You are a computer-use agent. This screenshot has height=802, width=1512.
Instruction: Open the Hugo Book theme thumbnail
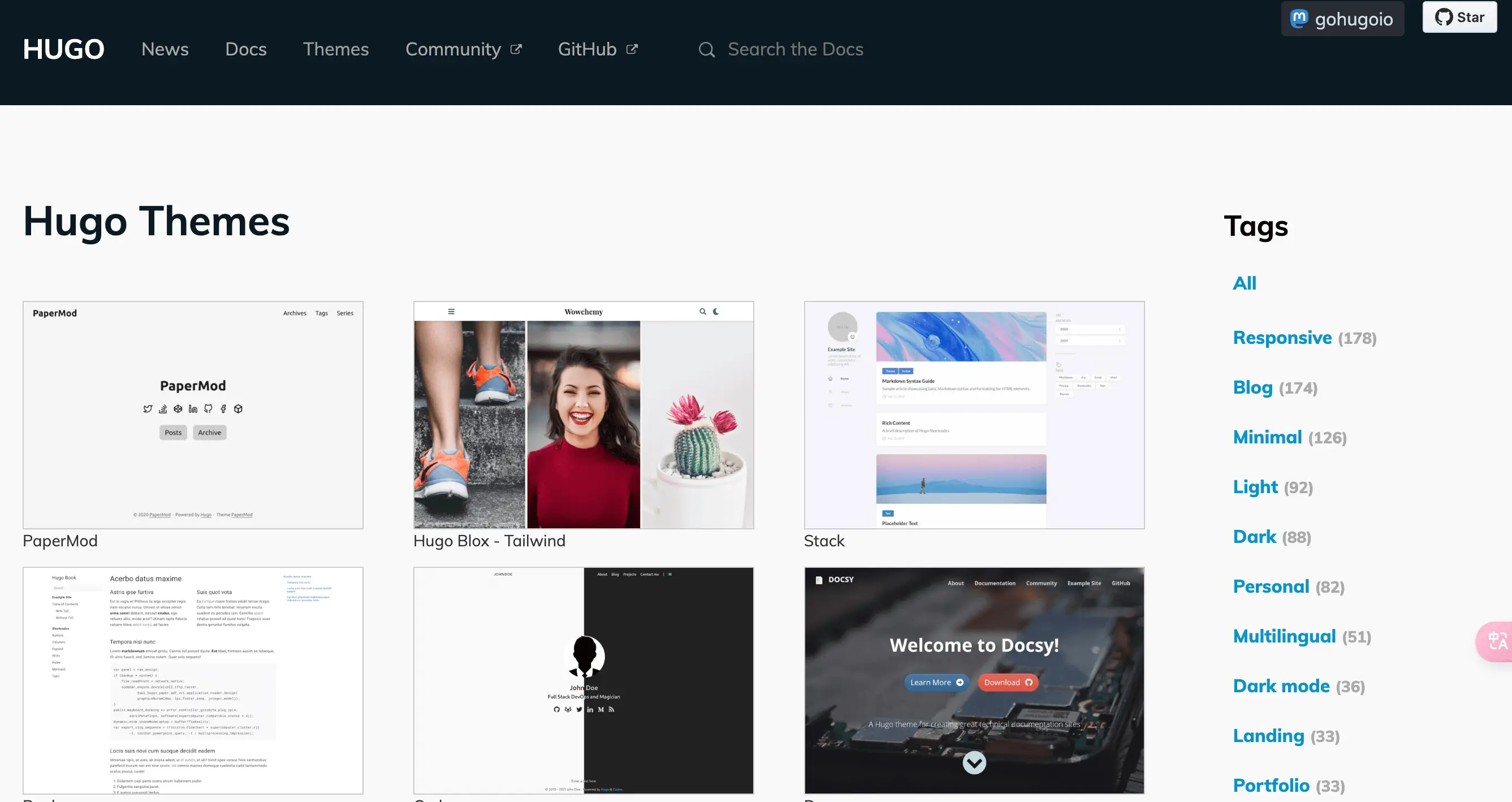[193, 680]
